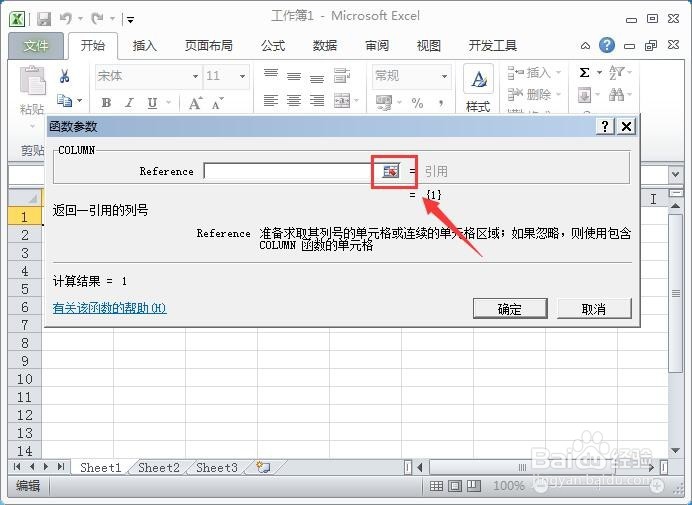This screenshot has height=505, width=692.
Task: Switch to Page Break Preview in status bar
Action: click(474, 486)
